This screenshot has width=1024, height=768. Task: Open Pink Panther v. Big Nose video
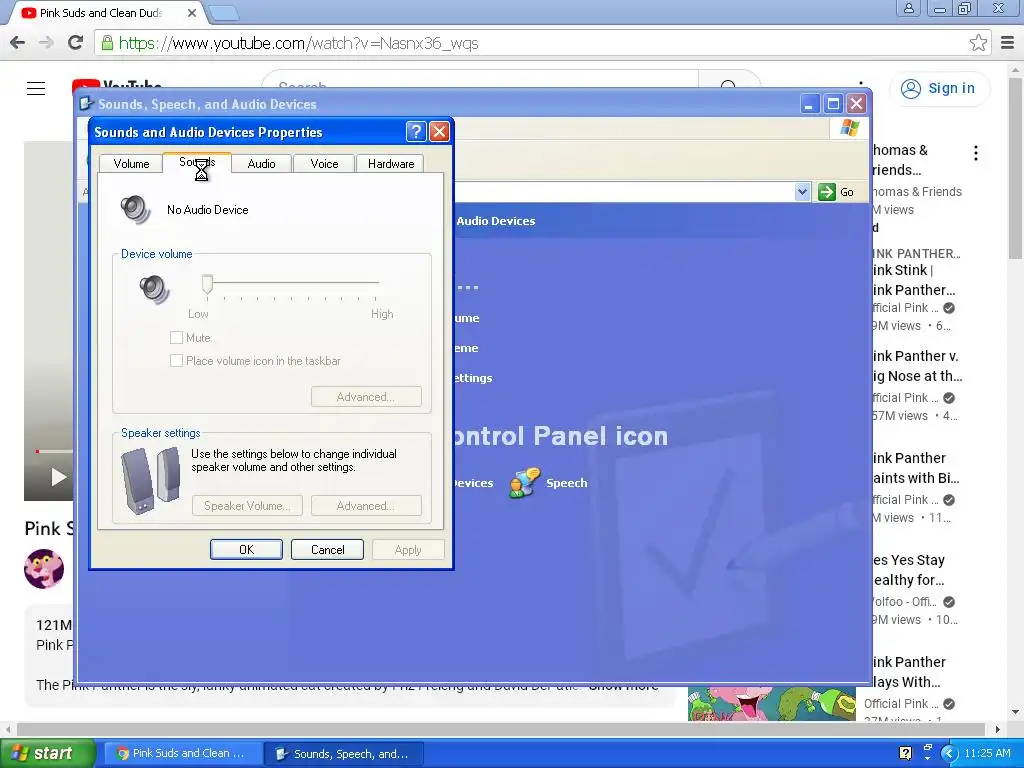click(x=917, y=366)
